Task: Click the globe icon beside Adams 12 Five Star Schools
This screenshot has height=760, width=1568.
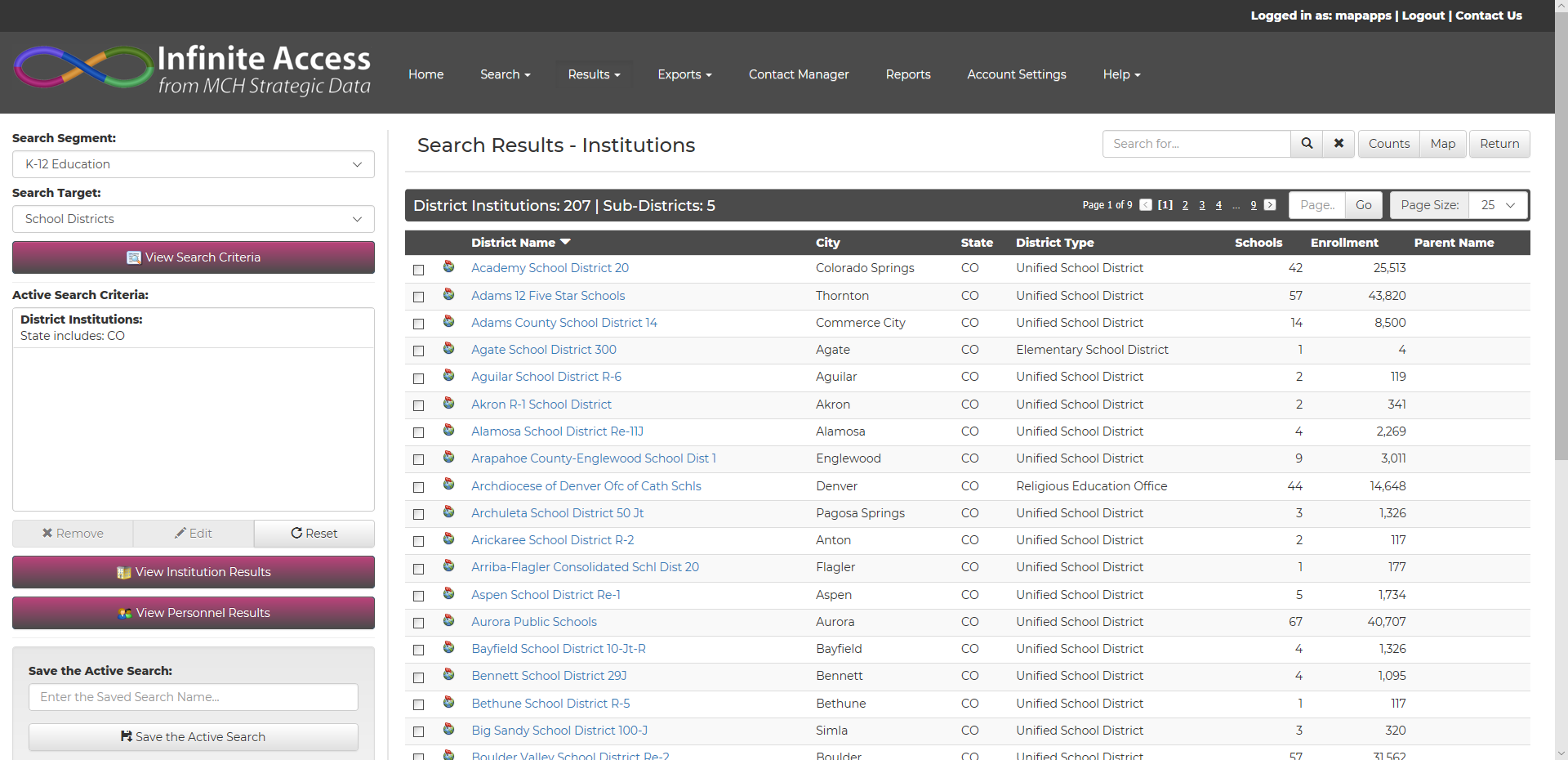Action: (449, 294)
